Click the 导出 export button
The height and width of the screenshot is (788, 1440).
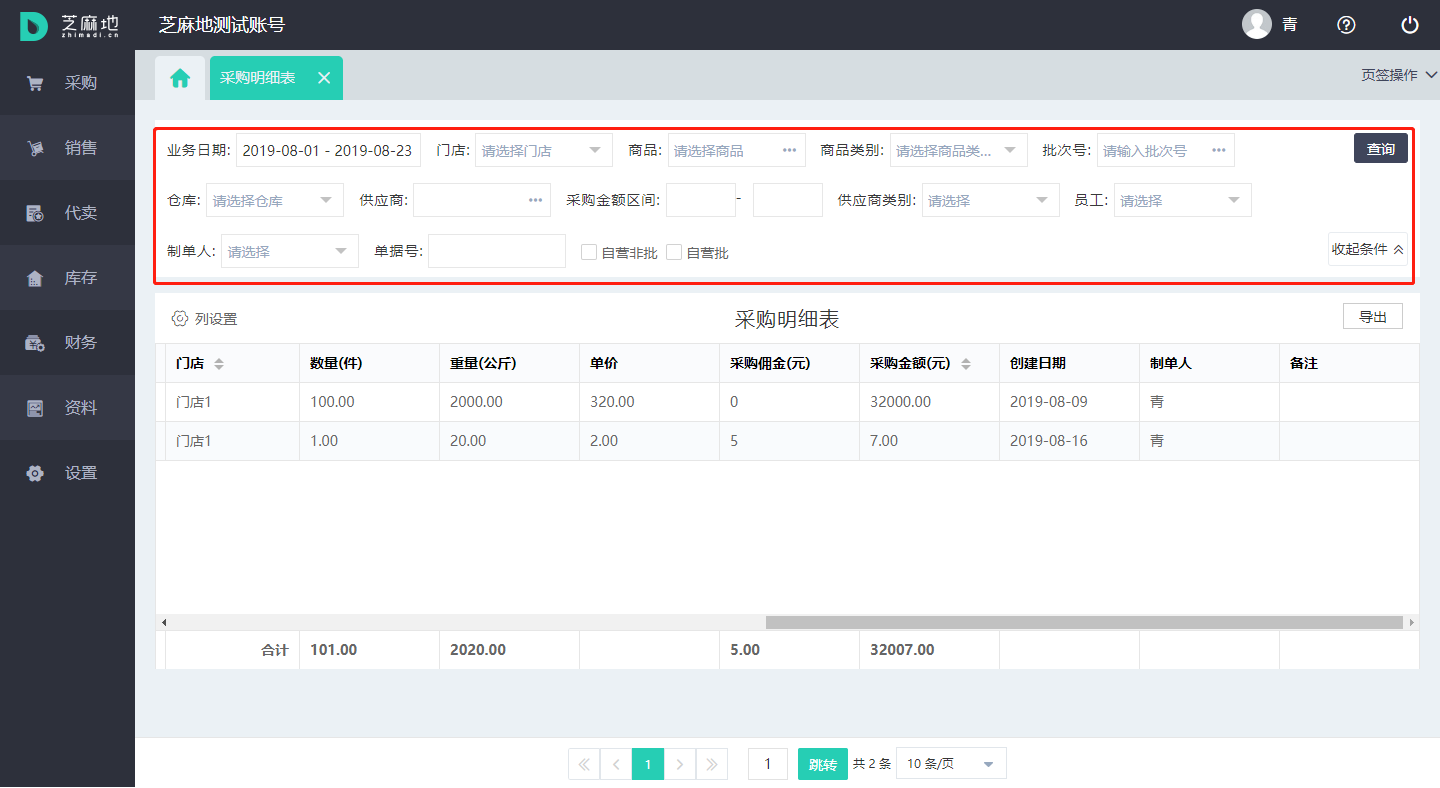pos(1373,316)
